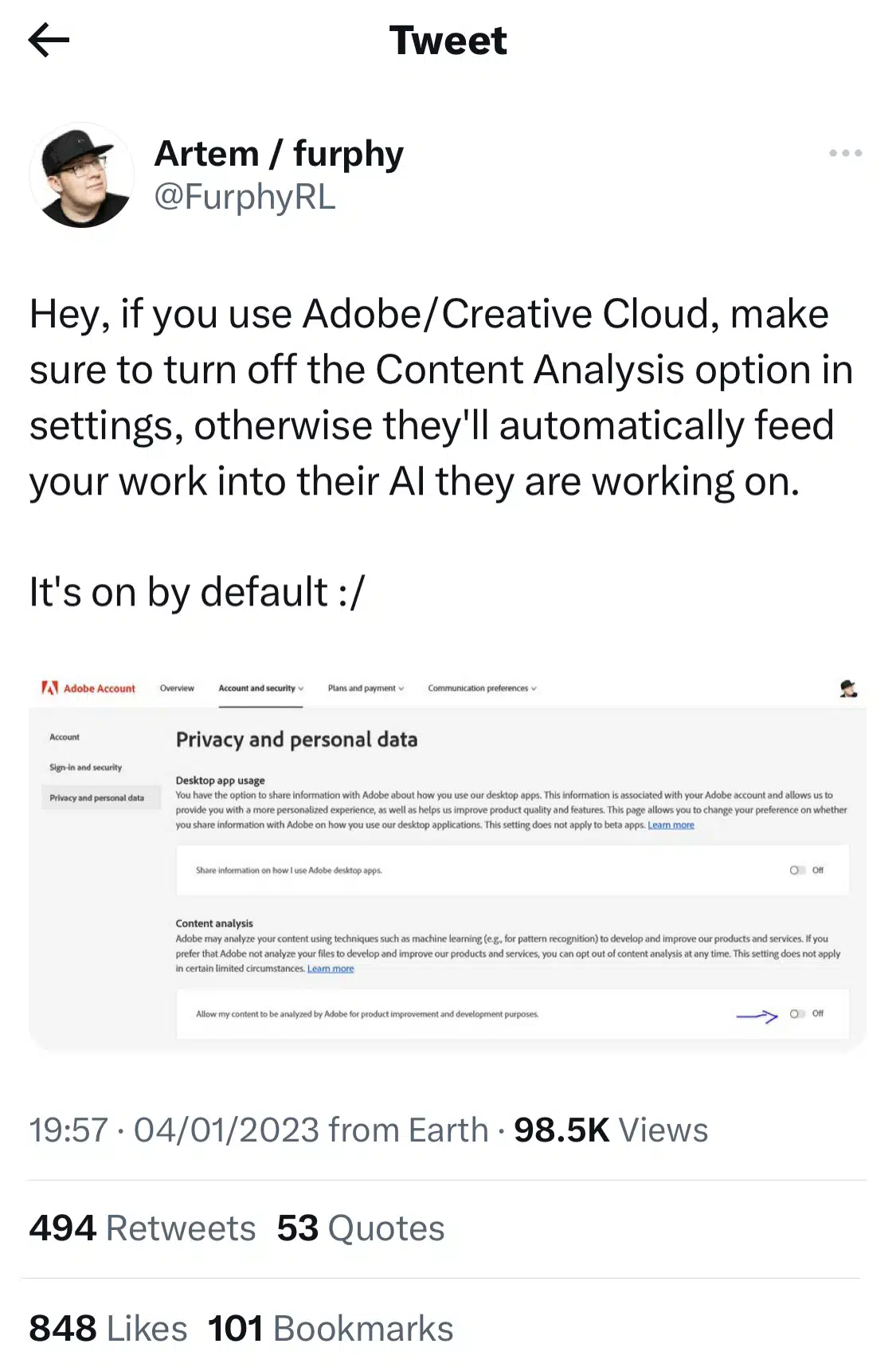Open the @FurphyRL handle link

coord(245,197)
